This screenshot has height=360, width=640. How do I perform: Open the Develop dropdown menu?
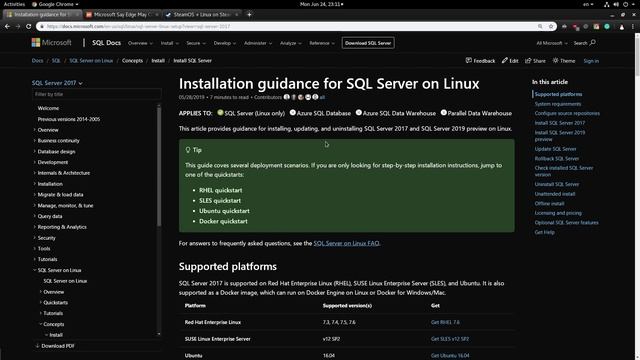pyautogui.click(x=224, y=43)
